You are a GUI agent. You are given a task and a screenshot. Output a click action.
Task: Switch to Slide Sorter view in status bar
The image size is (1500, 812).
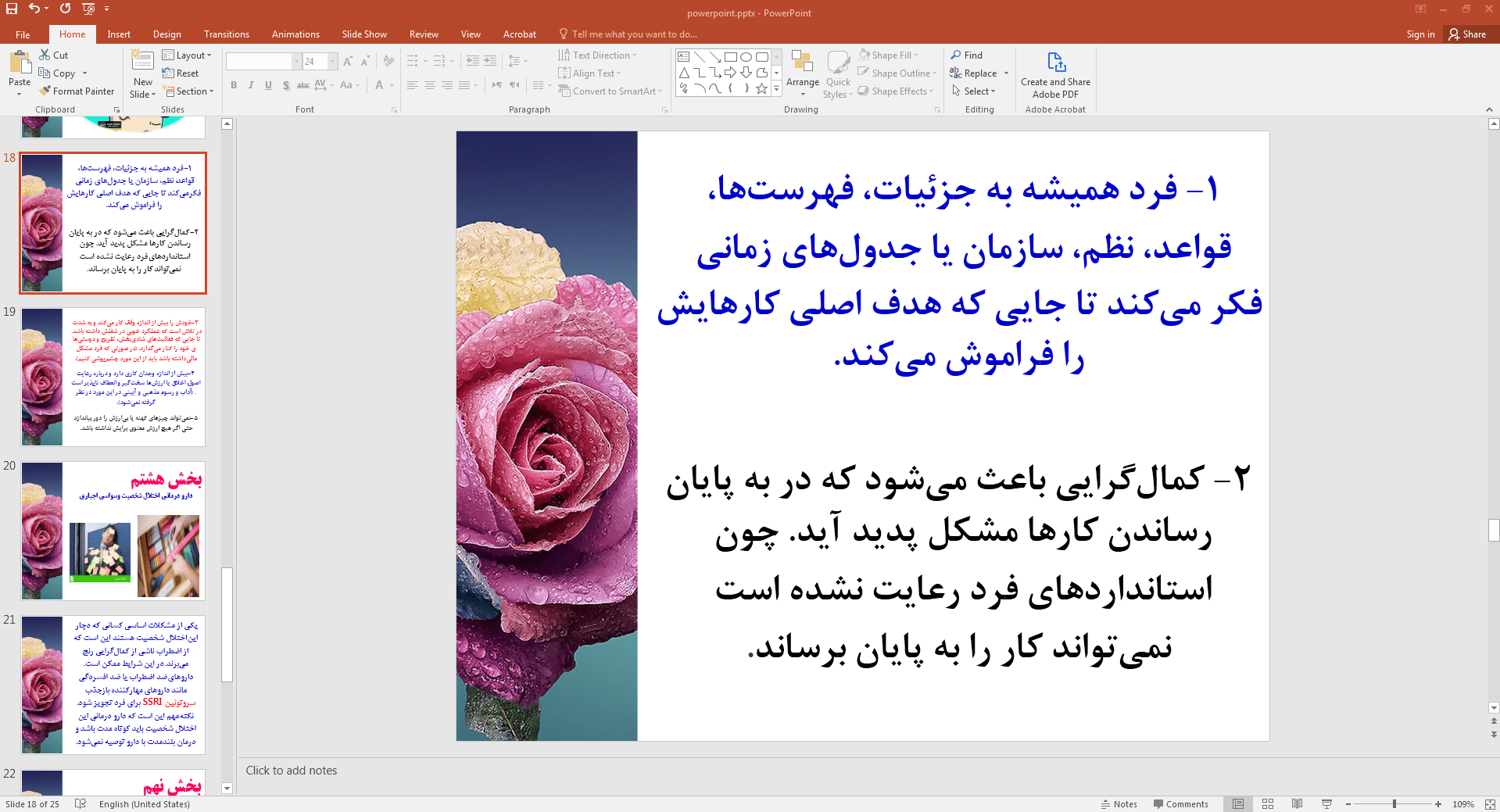click(1268, 804)
